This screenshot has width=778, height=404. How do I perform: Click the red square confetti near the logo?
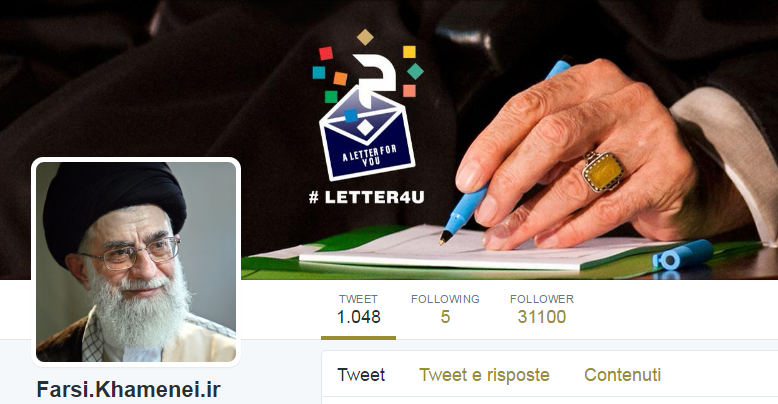(326, 53)
